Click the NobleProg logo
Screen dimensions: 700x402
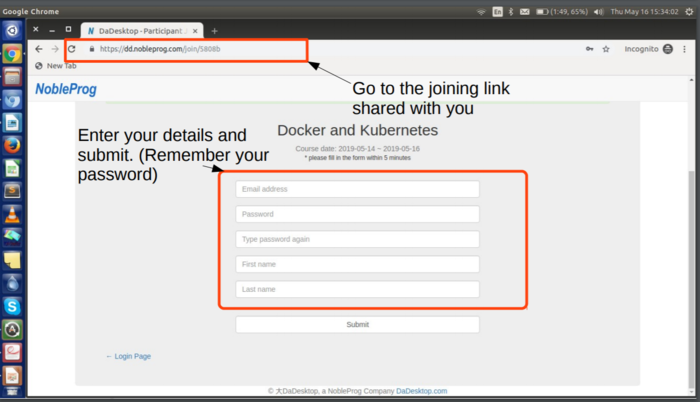pos(66,89)
